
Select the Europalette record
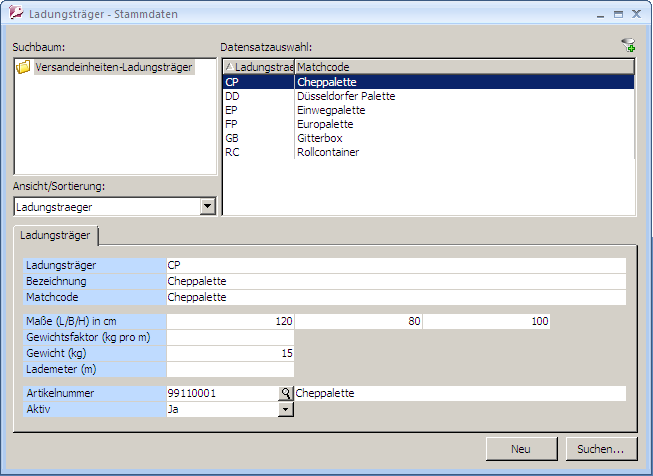328,124
